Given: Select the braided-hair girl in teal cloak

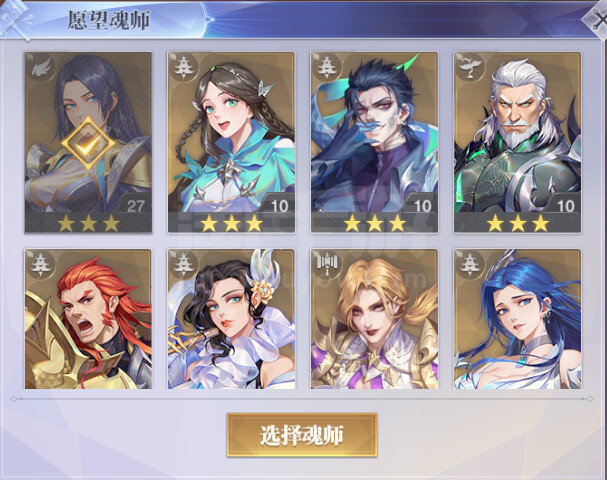Looking at the screenshot, I should coord(231,142).
